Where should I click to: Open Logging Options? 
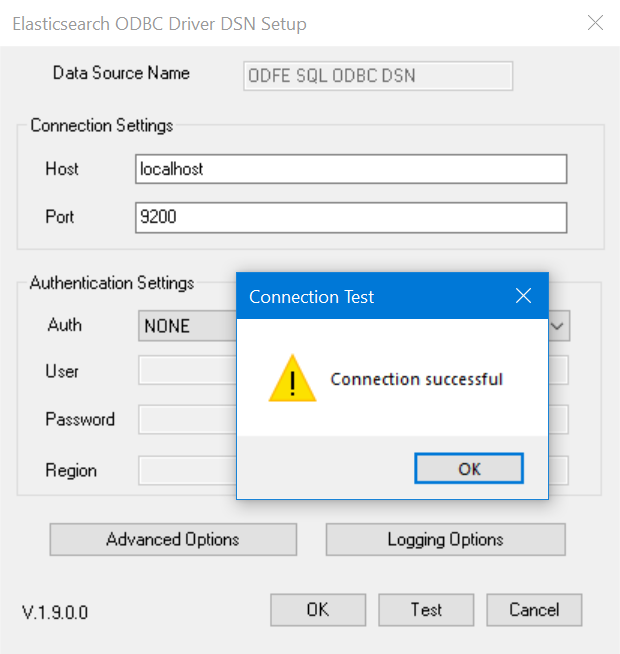(446, 539)
